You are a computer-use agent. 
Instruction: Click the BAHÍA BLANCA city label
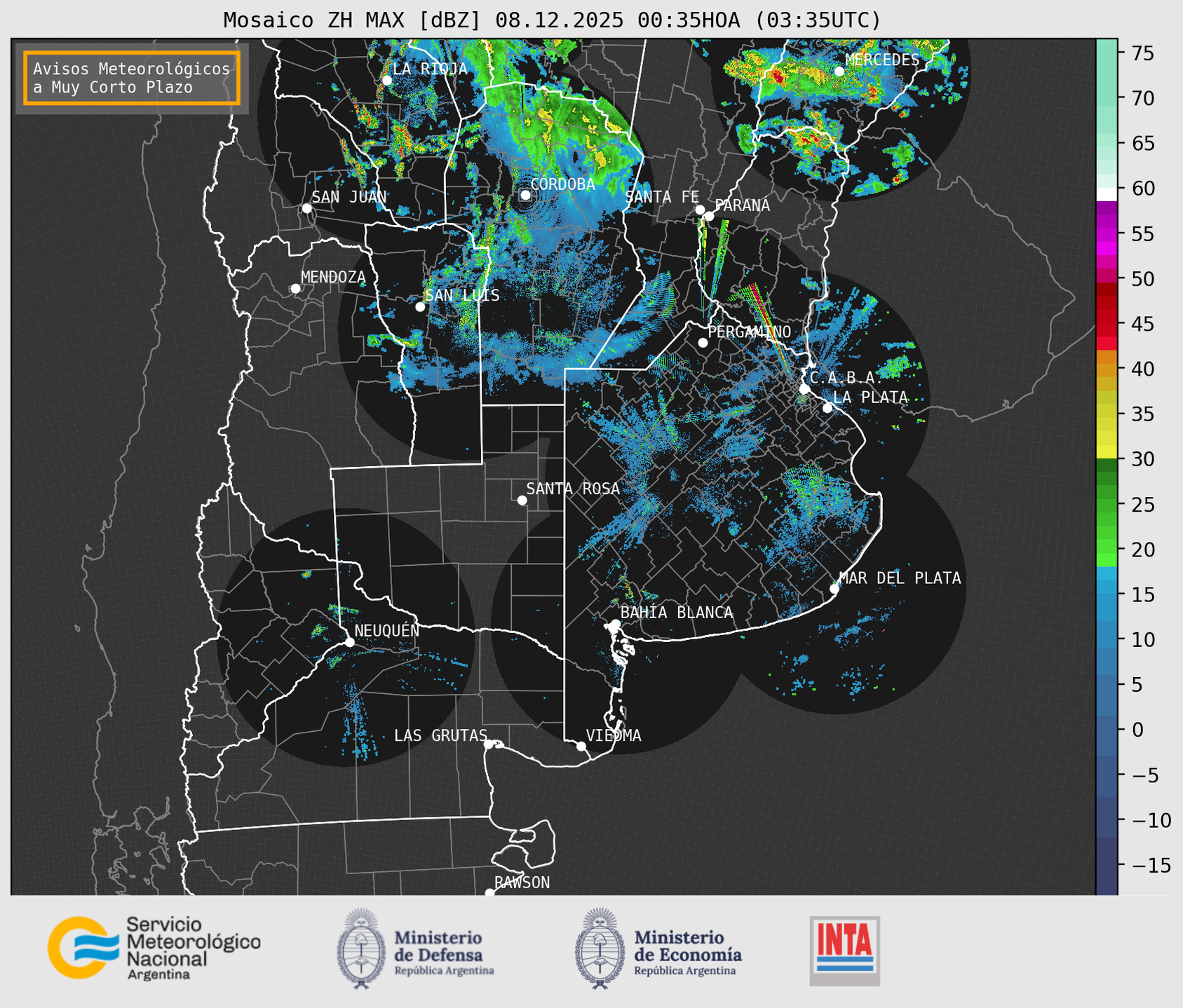677,613
